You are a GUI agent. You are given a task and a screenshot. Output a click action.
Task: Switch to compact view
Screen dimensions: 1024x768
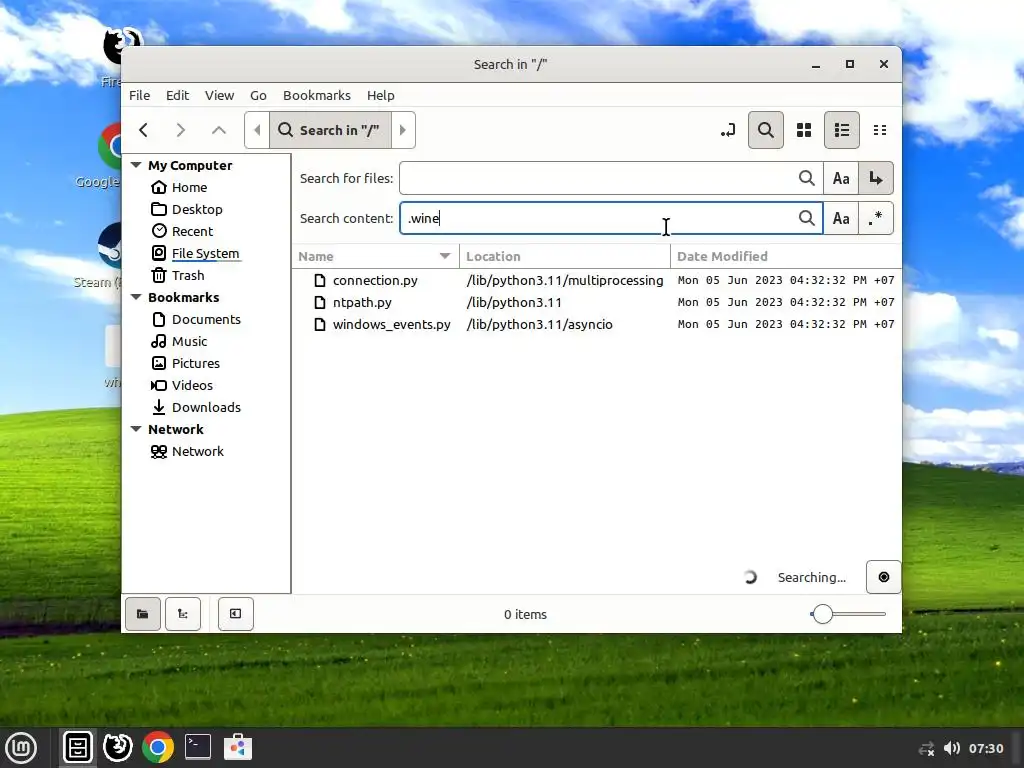tap(880, 130)
